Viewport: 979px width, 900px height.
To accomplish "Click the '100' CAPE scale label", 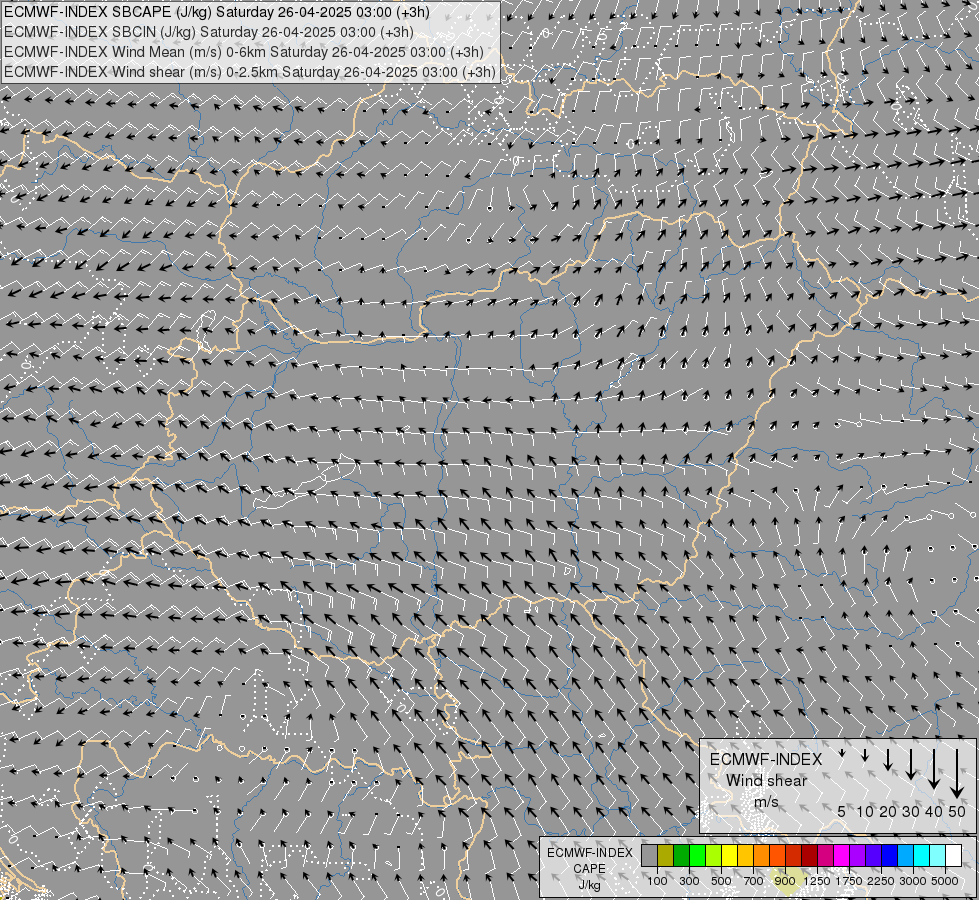I will [x=657, y=881].
